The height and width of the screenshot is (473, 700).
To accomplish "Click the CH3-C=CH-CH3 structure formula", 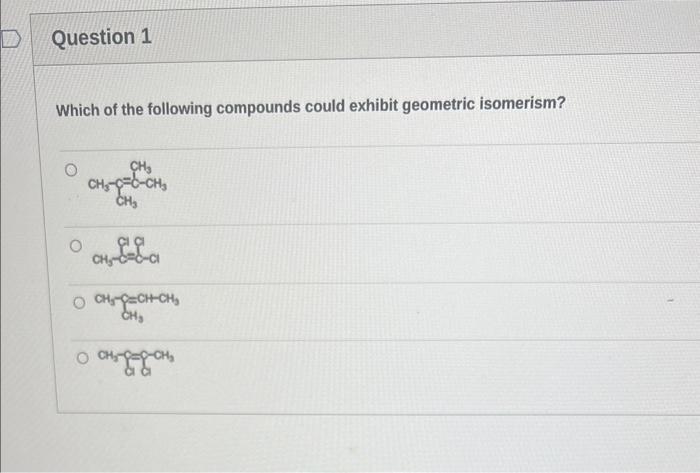I will [x=137, y=307].
